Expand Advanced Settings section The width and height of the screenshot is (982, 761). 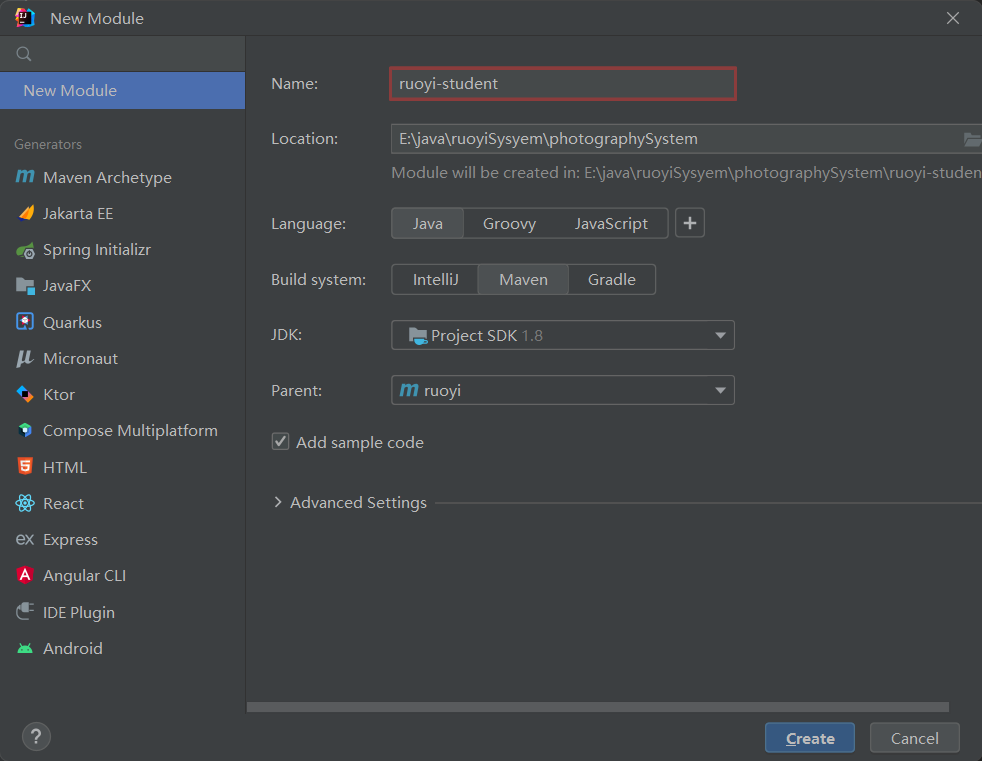278,502
